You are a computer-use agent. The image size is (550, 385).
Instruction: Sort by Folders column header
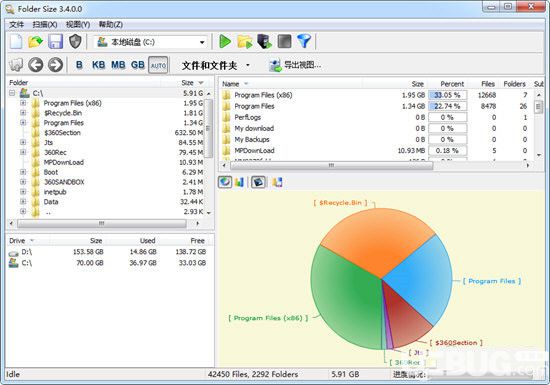[x=515, y=84]
